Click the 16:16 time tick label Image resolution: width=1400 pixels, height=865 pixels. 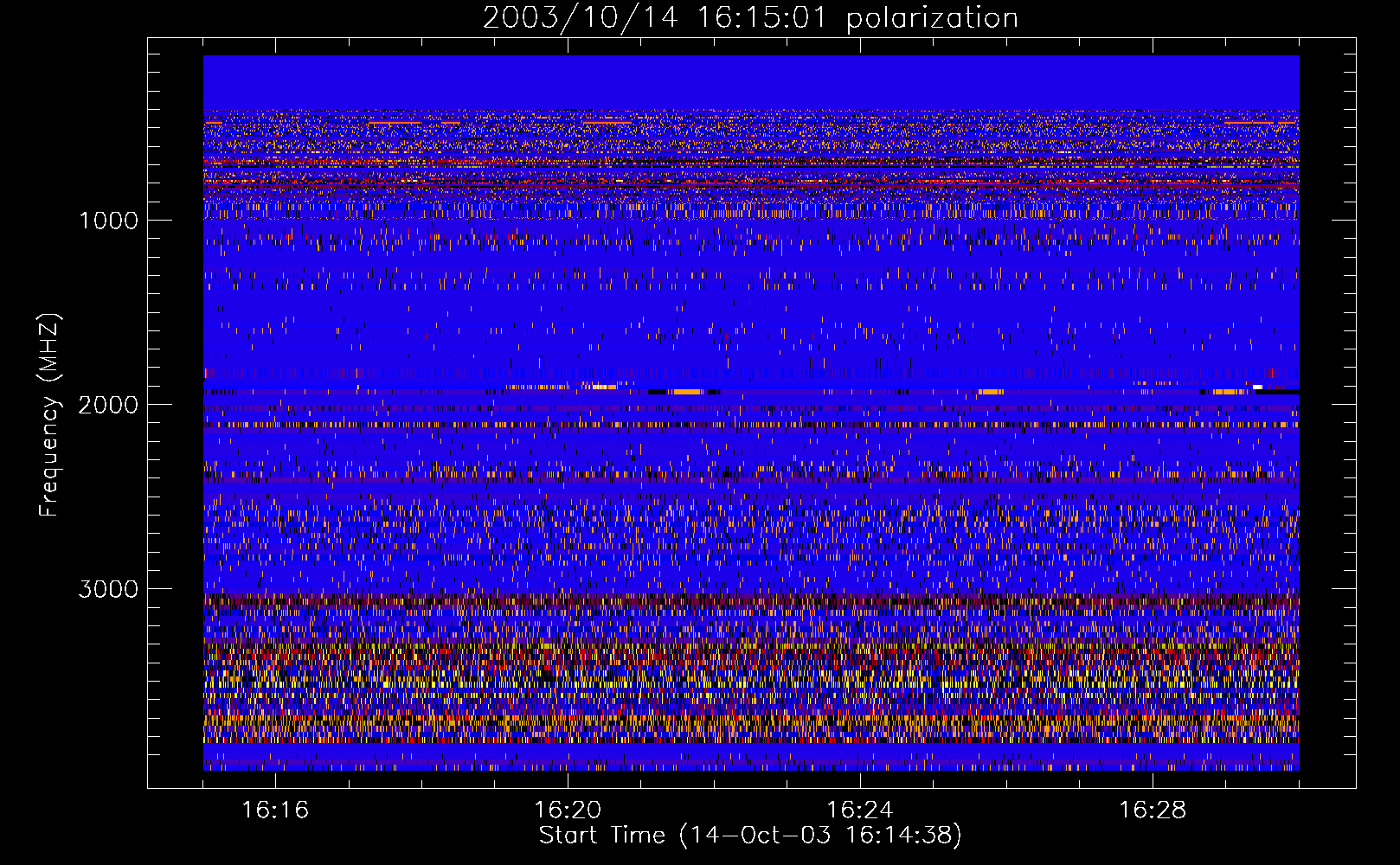point(275,810)
